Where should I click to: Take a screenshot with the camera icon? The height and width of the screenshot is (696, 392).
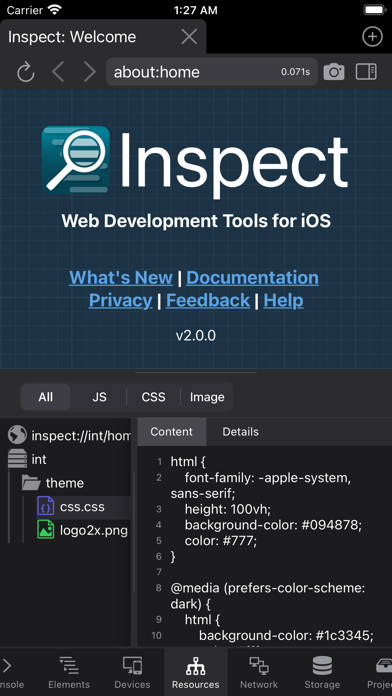tap(334, 72)
